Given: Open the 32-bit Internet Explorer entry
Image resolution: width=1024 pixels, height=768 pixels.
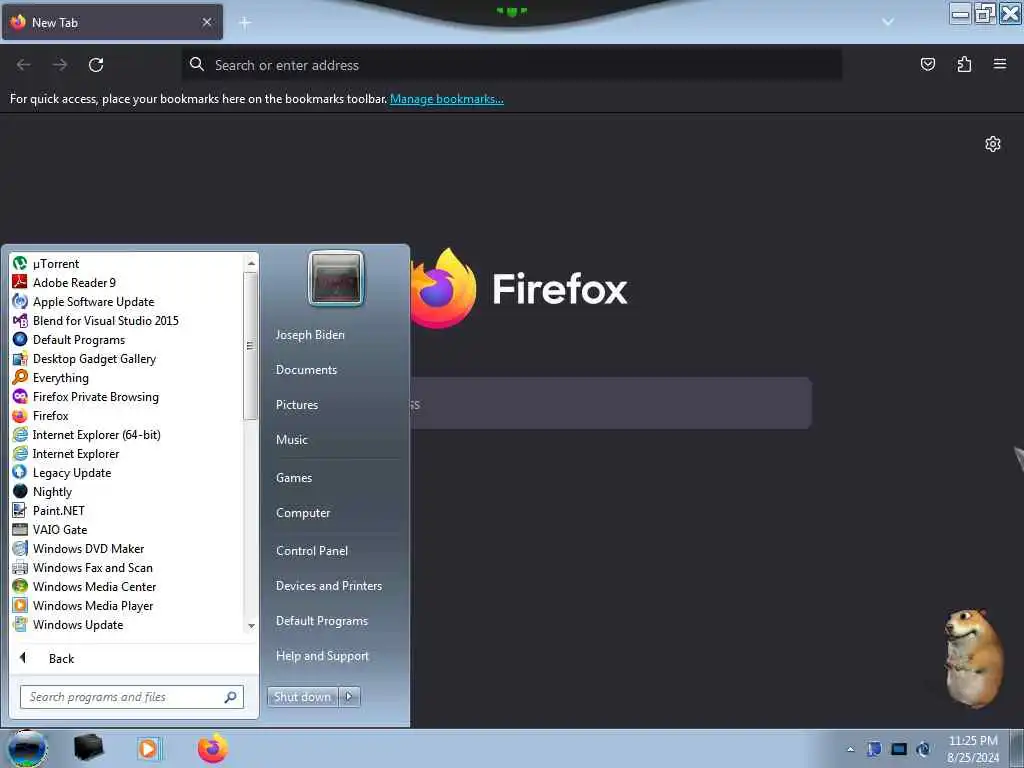Looking at the screenshot, I should 126,453.
